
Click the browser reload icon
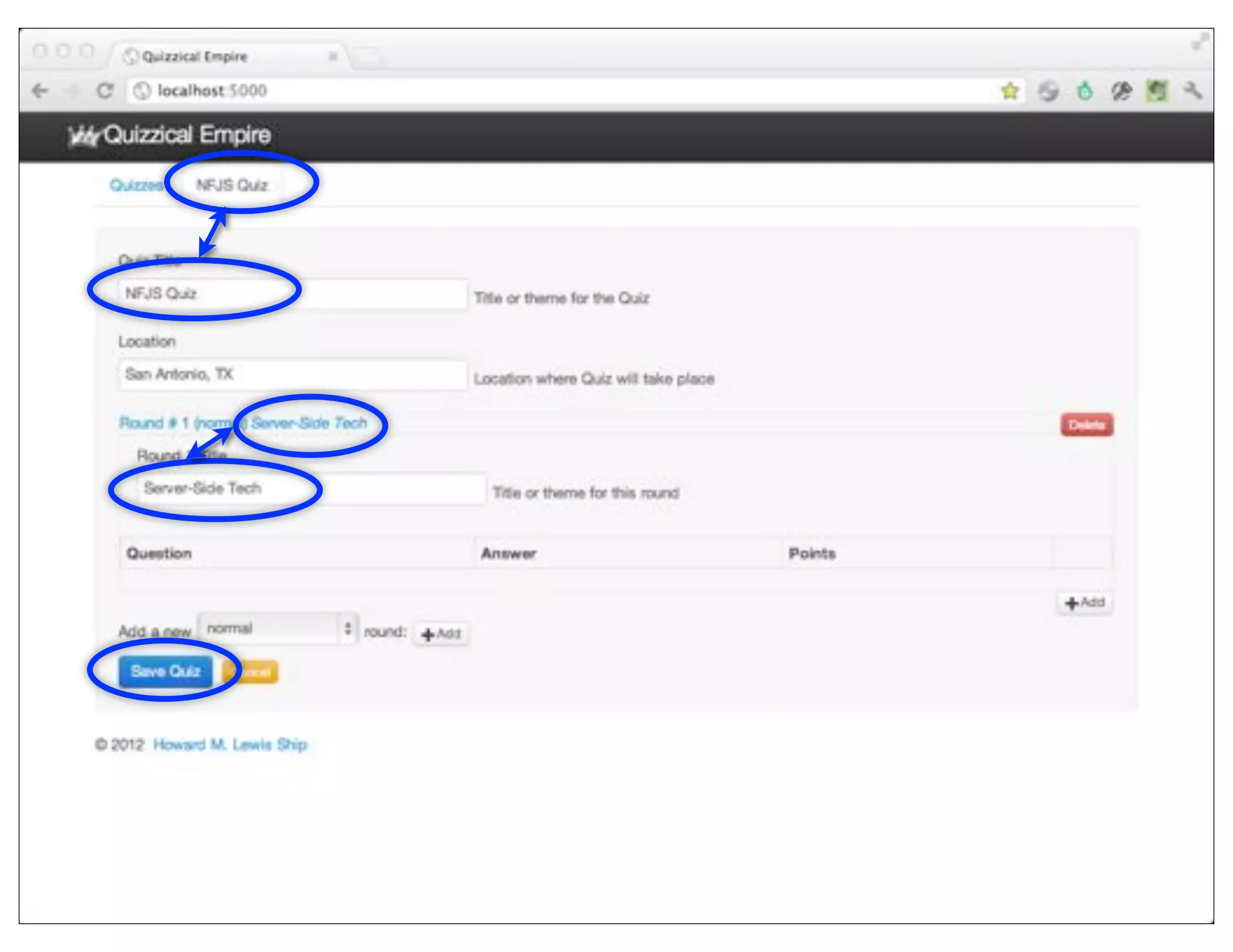[105, 91]
